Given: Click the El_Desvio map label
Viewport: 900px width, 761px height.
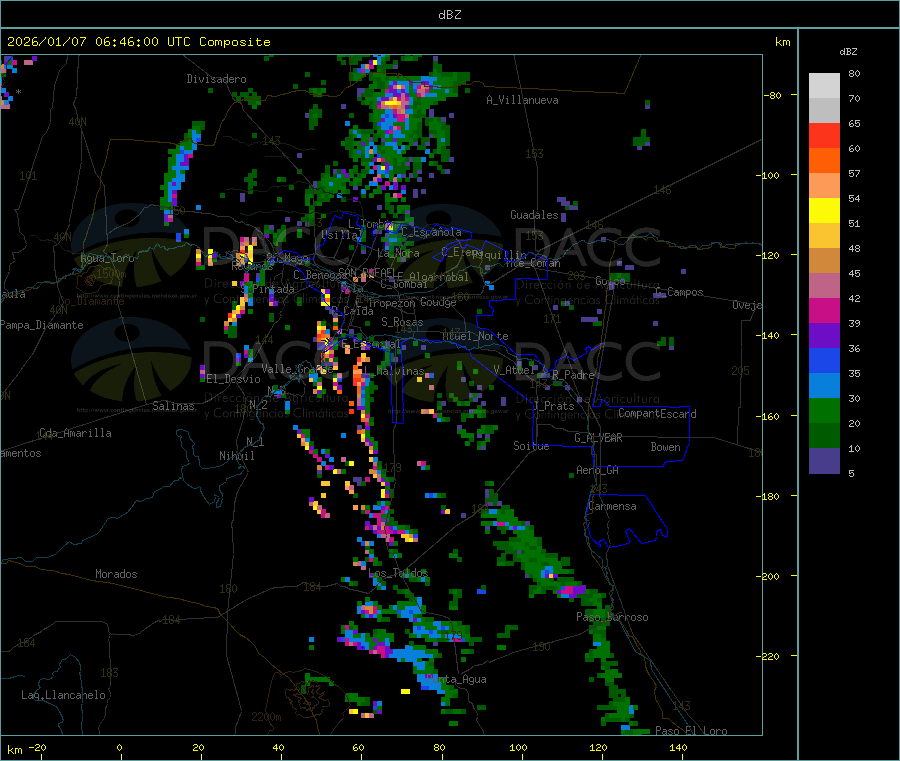Looking at the screenshot, I should pyautogui.click(x=234, y=379).
